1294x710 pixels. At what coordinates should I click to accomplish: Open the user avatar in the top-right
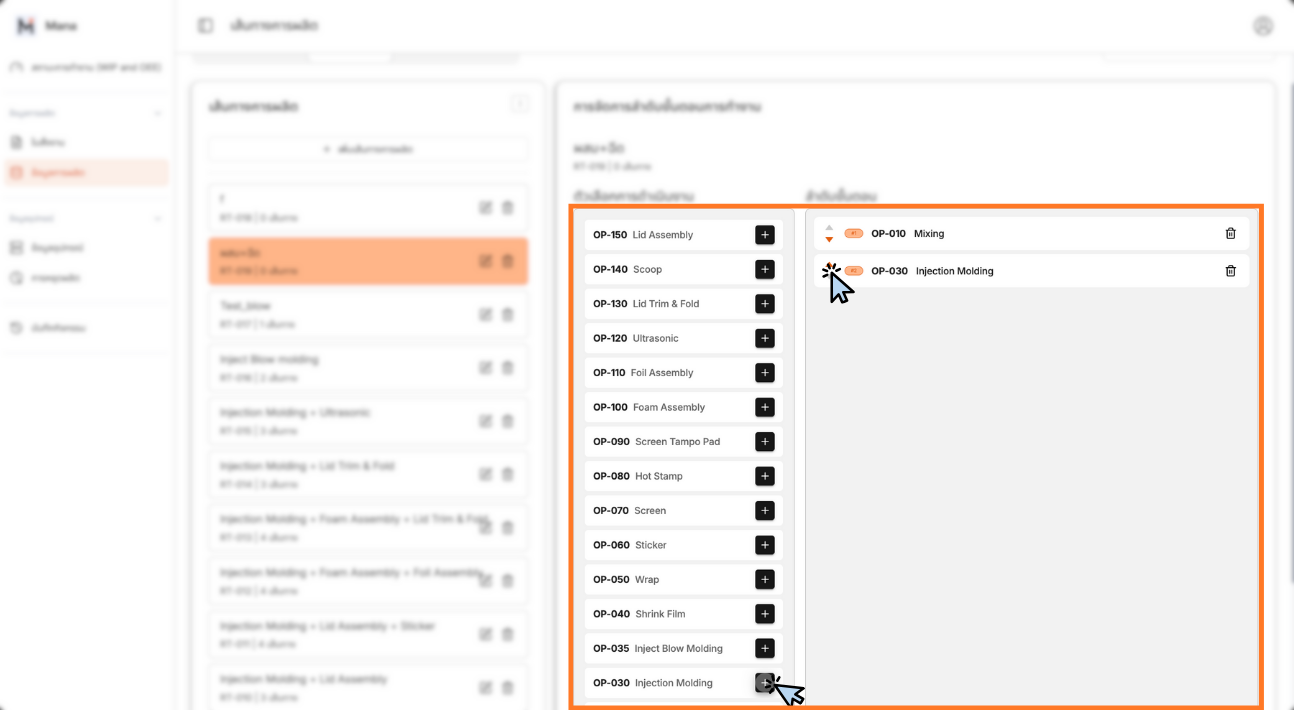tap(1263, 26)
